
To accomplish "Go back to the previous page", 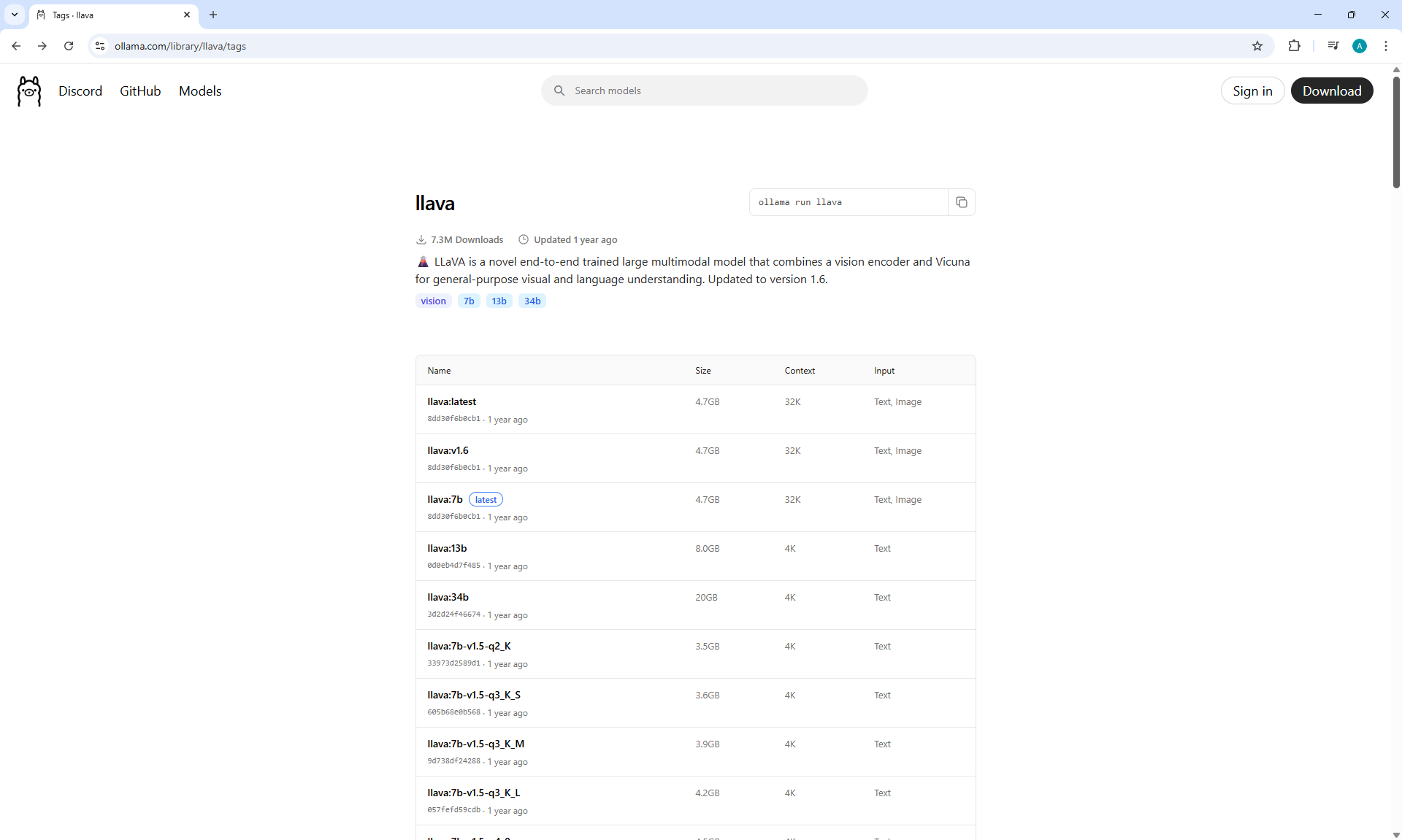I will pos(16,46).
